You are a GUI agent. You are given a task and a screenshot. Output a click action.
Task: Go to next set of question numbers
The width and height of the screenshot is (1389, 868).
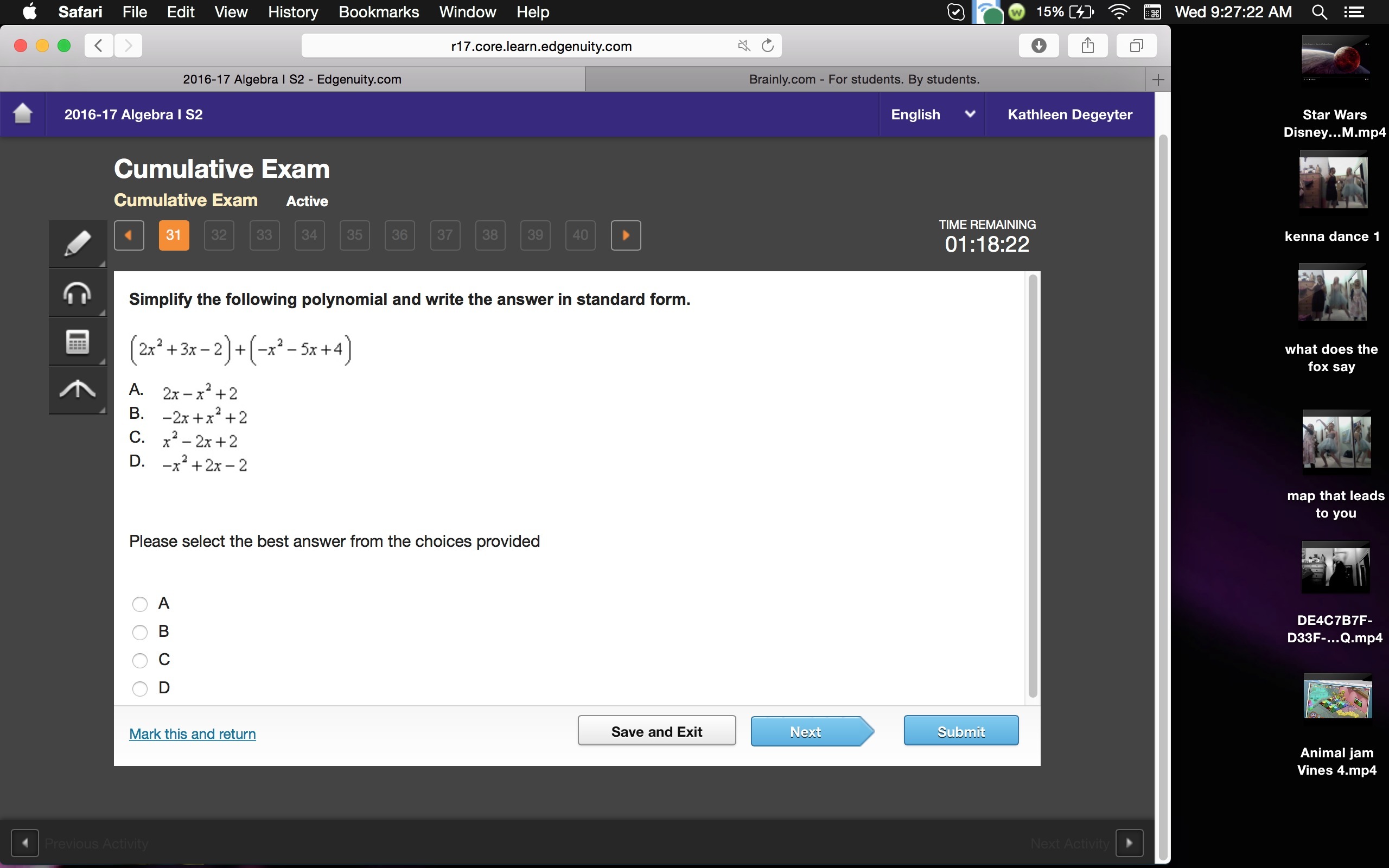coord(626,235)
